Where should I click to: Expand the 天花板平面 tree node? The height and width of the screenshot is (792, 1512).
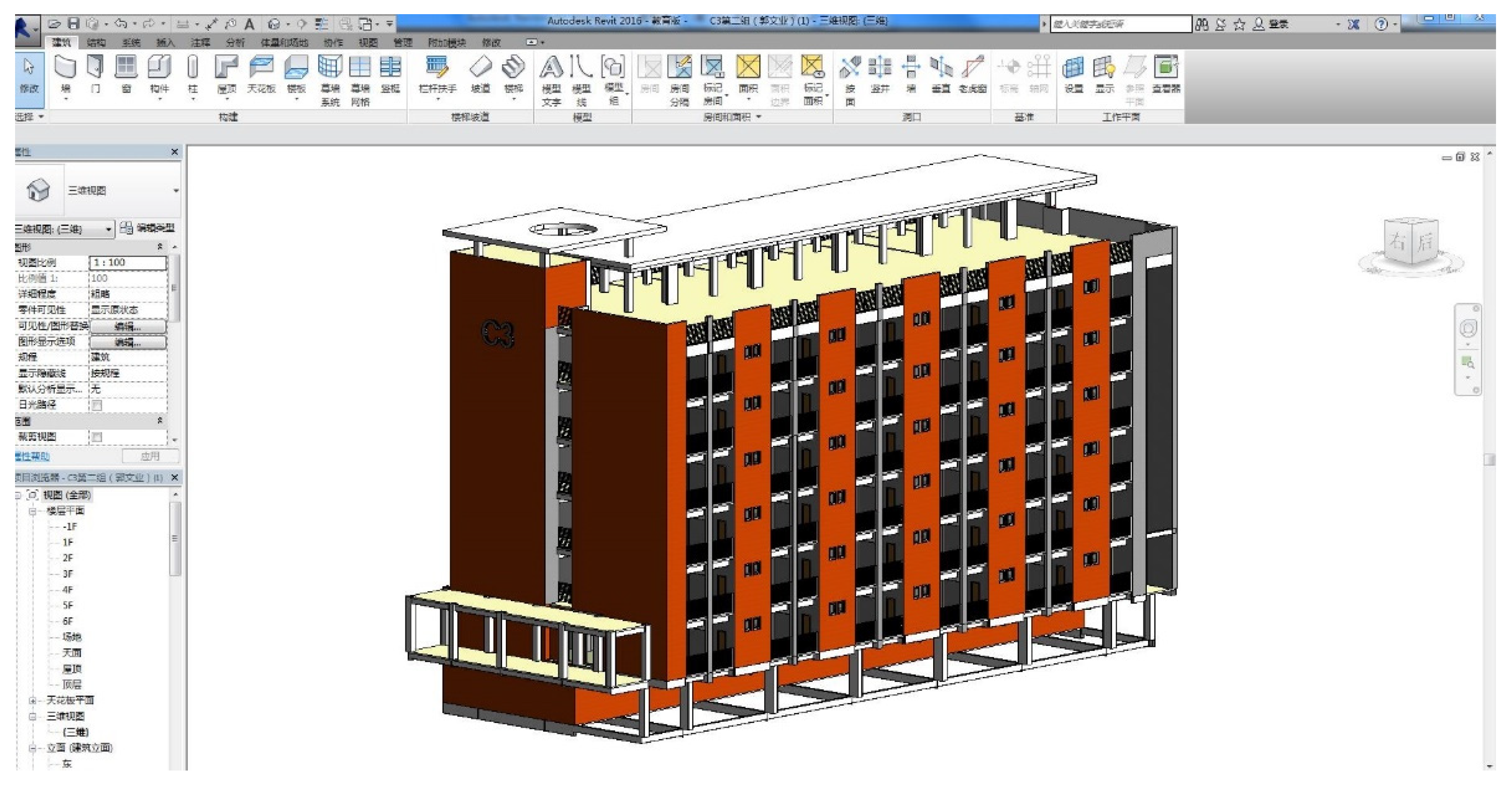coord(33,700)
